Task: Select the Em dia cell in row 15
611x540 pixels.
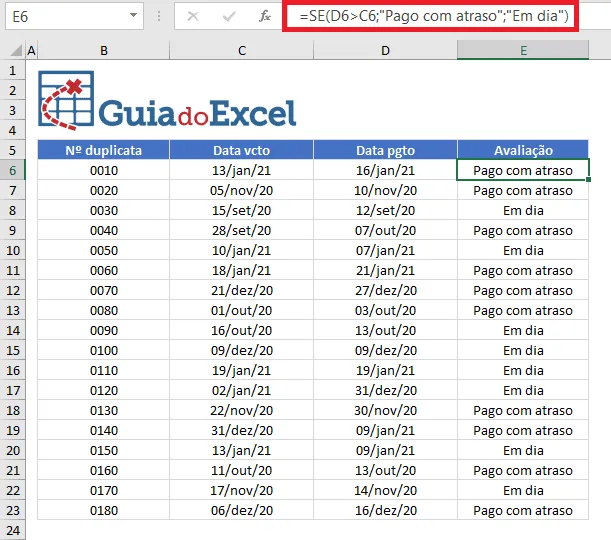Action: coord(523,350)
